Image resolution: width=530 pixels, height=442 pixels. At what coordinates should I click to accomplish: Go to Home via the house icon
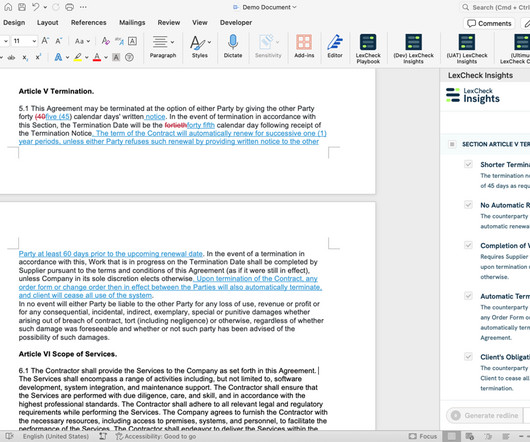click(x=8, y=7)
